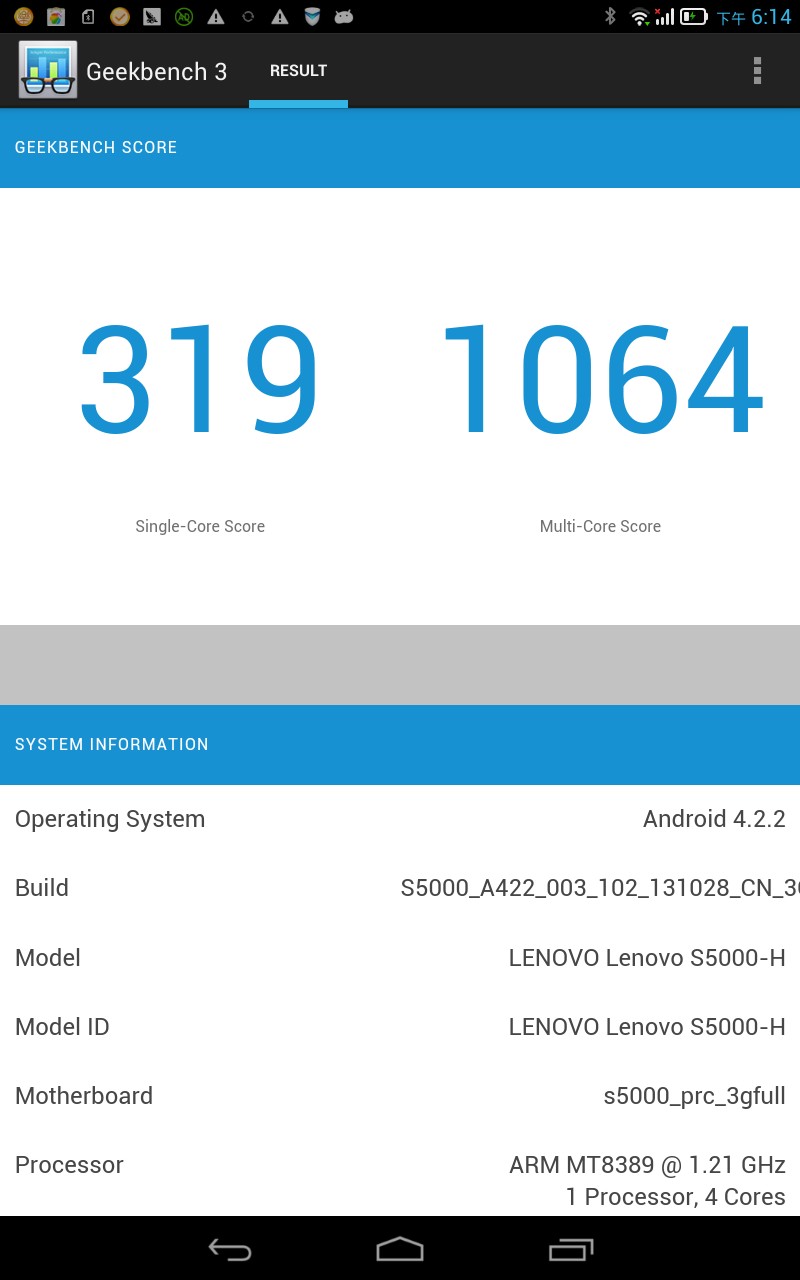Tap the Android back navigation button

pyautogui.click(x=229, y=1249)
